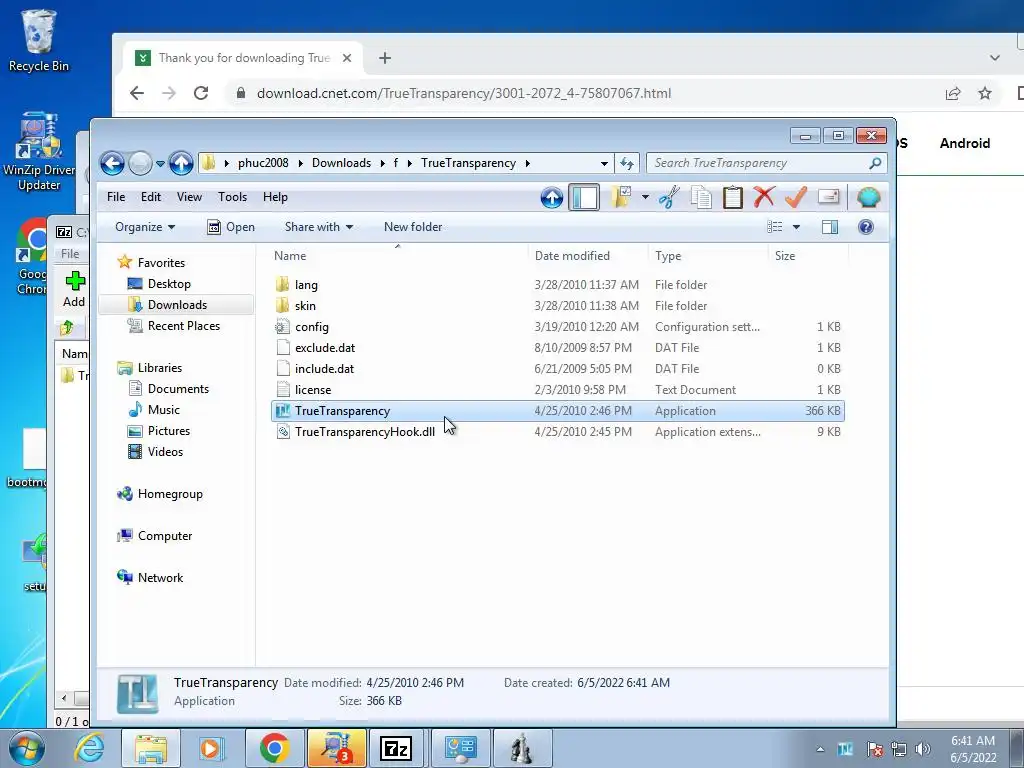The width and height of the screenshot is (1024, 768).
Task: Click the orange checkmark Properties icon
Action: [x=795, y=197]
